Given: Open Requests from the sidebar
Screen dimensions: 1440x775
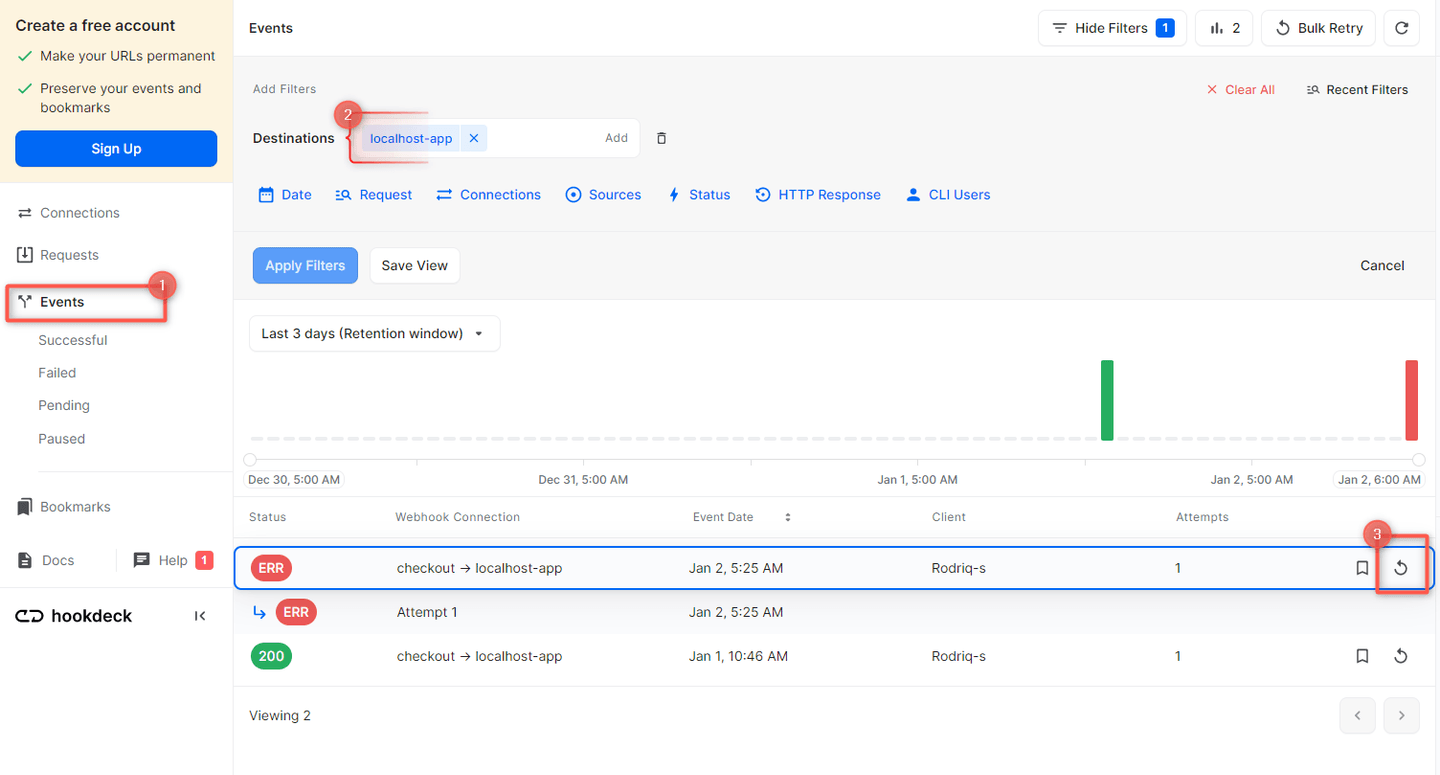Looking at the screenshot, I should [x=66, y=254].
